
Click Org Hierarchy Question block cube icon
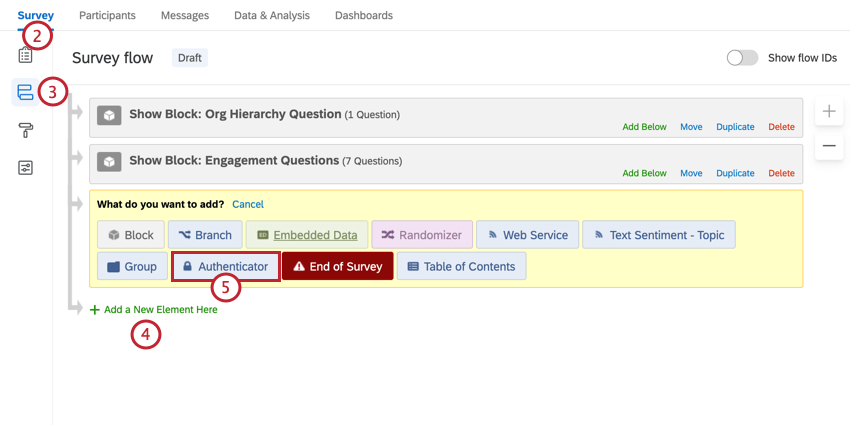click(x=109, y=115)
